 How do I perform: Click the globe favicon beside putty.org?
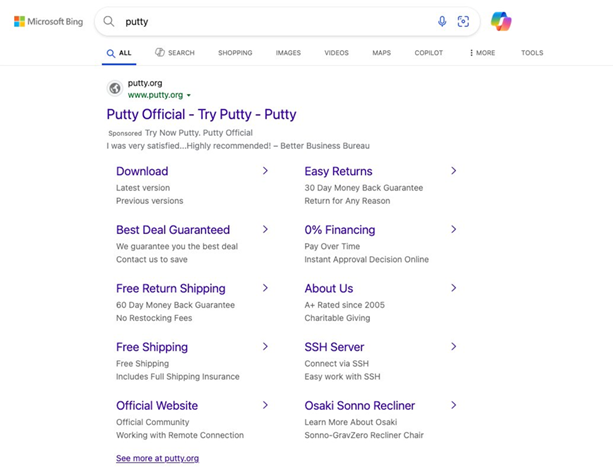click(115, 88)
